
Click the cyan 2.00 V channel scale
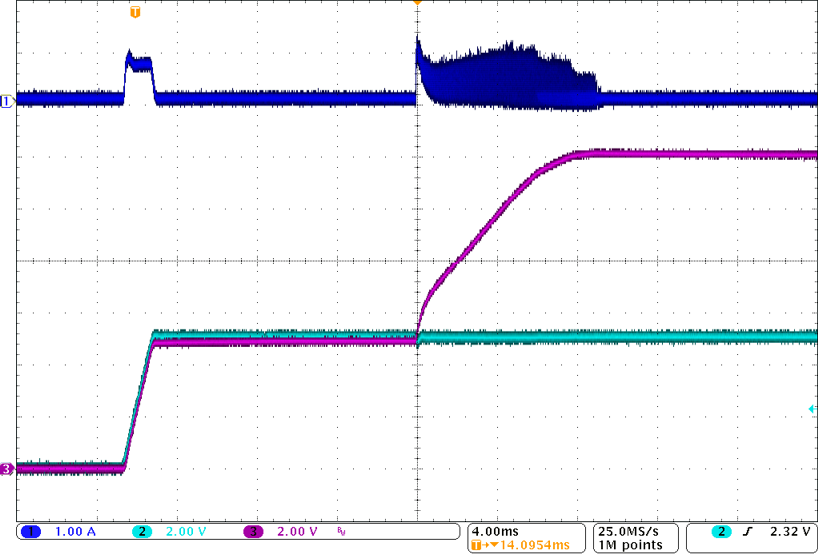click(x=187, y=531)
